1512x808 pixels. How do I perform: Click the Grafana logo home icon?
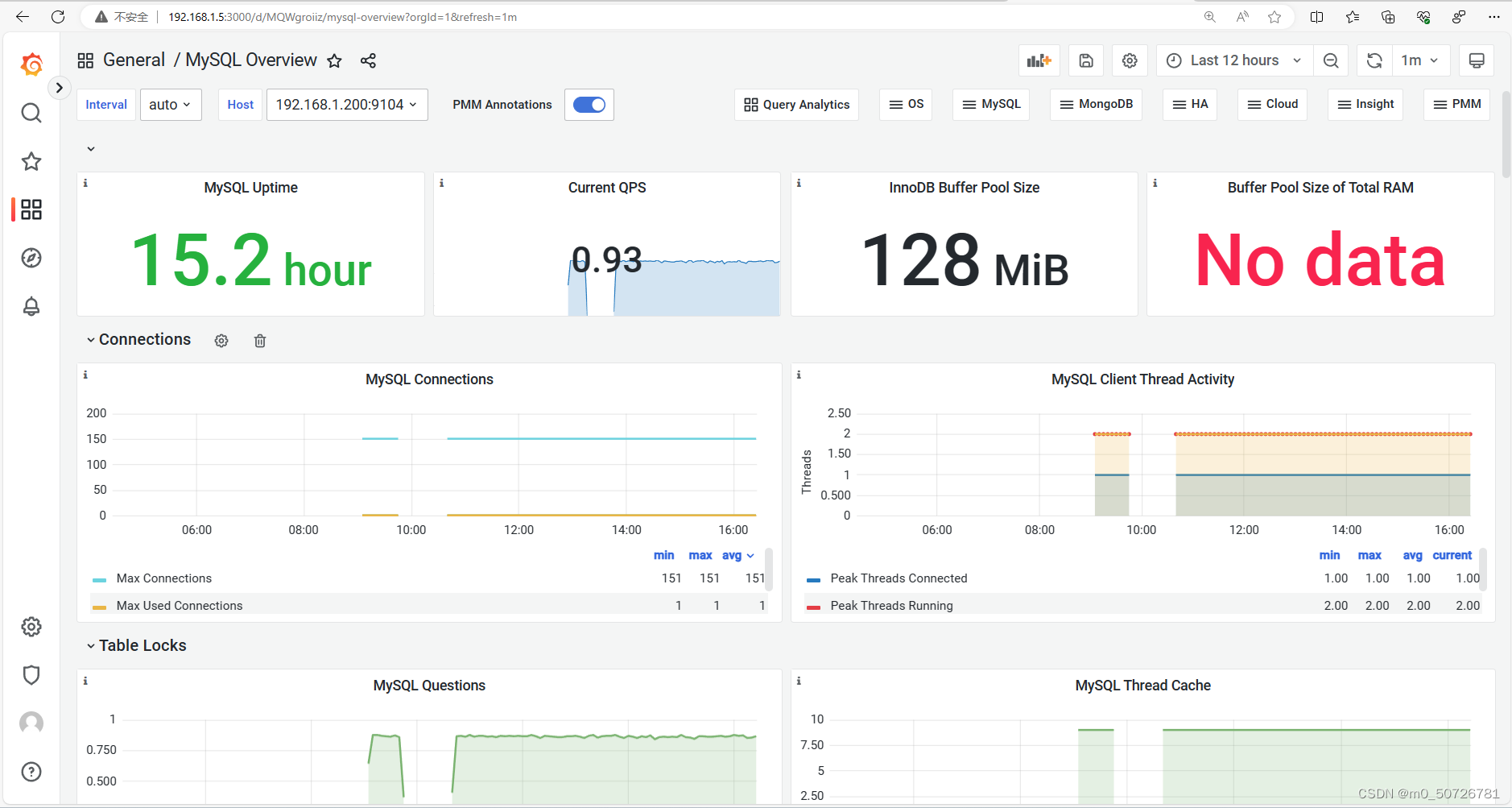[x=31, y=64]
